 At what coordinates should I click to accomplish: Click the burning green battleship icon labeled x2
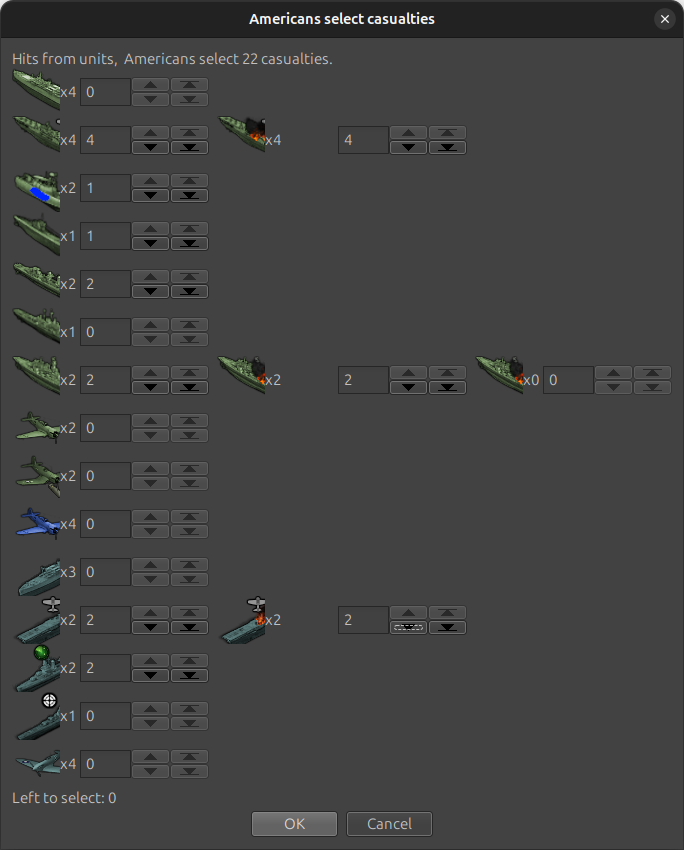pyautogui.click(x=242, y=375)
